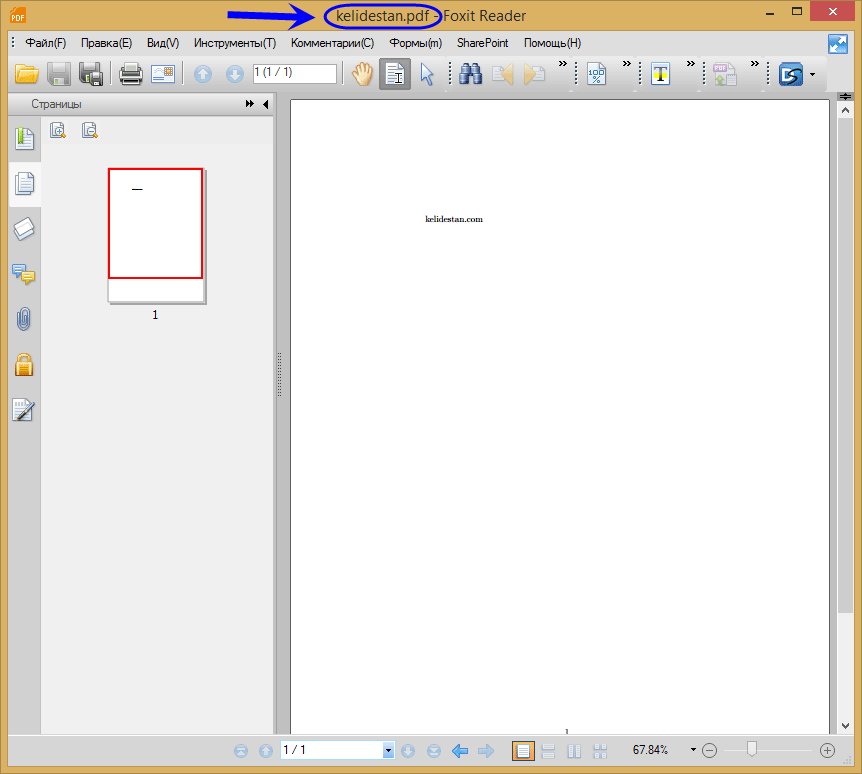Select the arrow annotation selection tool
This screenshot has width=862, height=774.
(x=427, y=74)
